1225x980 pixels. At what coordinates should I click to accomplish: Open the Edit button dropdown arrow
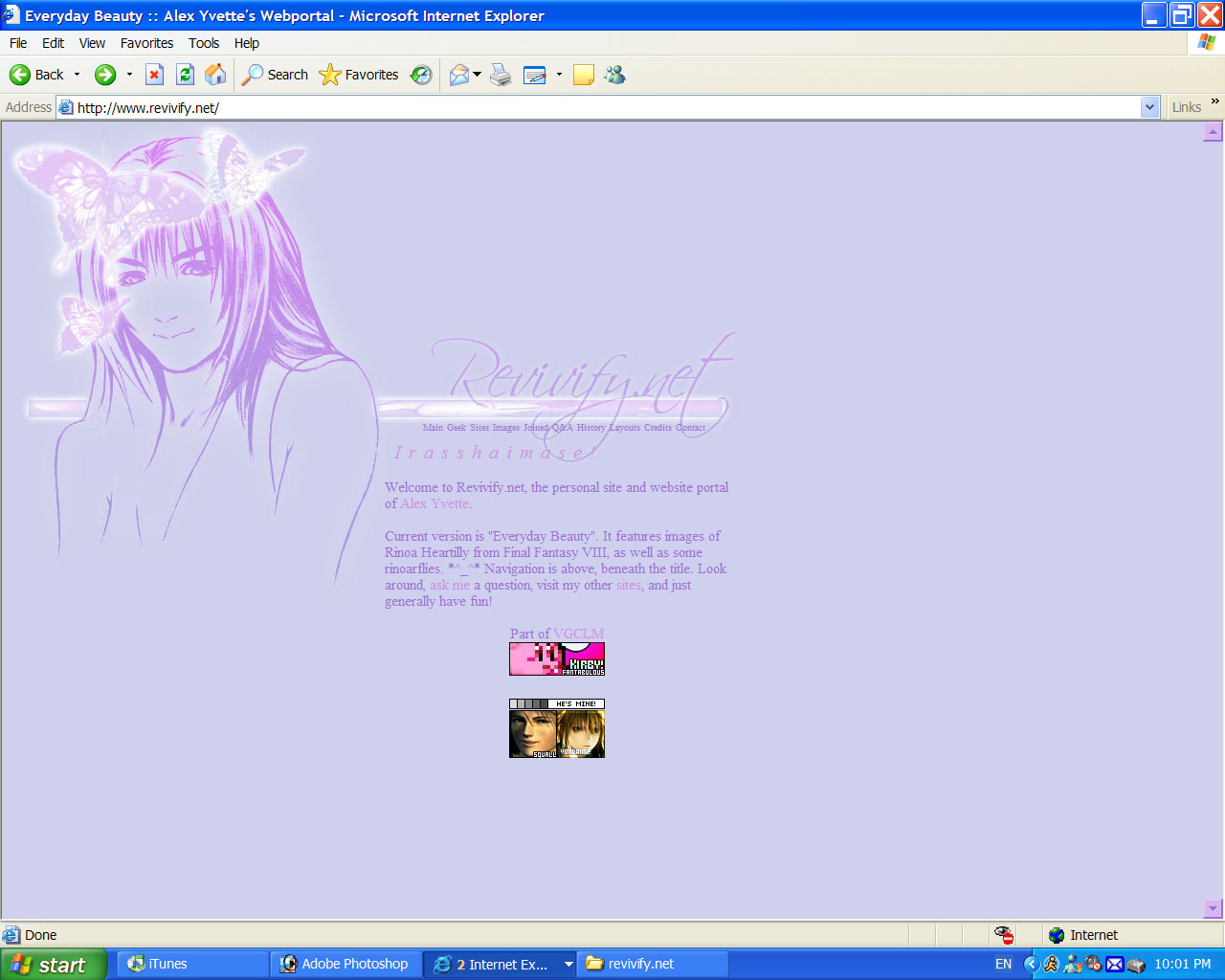559,75
